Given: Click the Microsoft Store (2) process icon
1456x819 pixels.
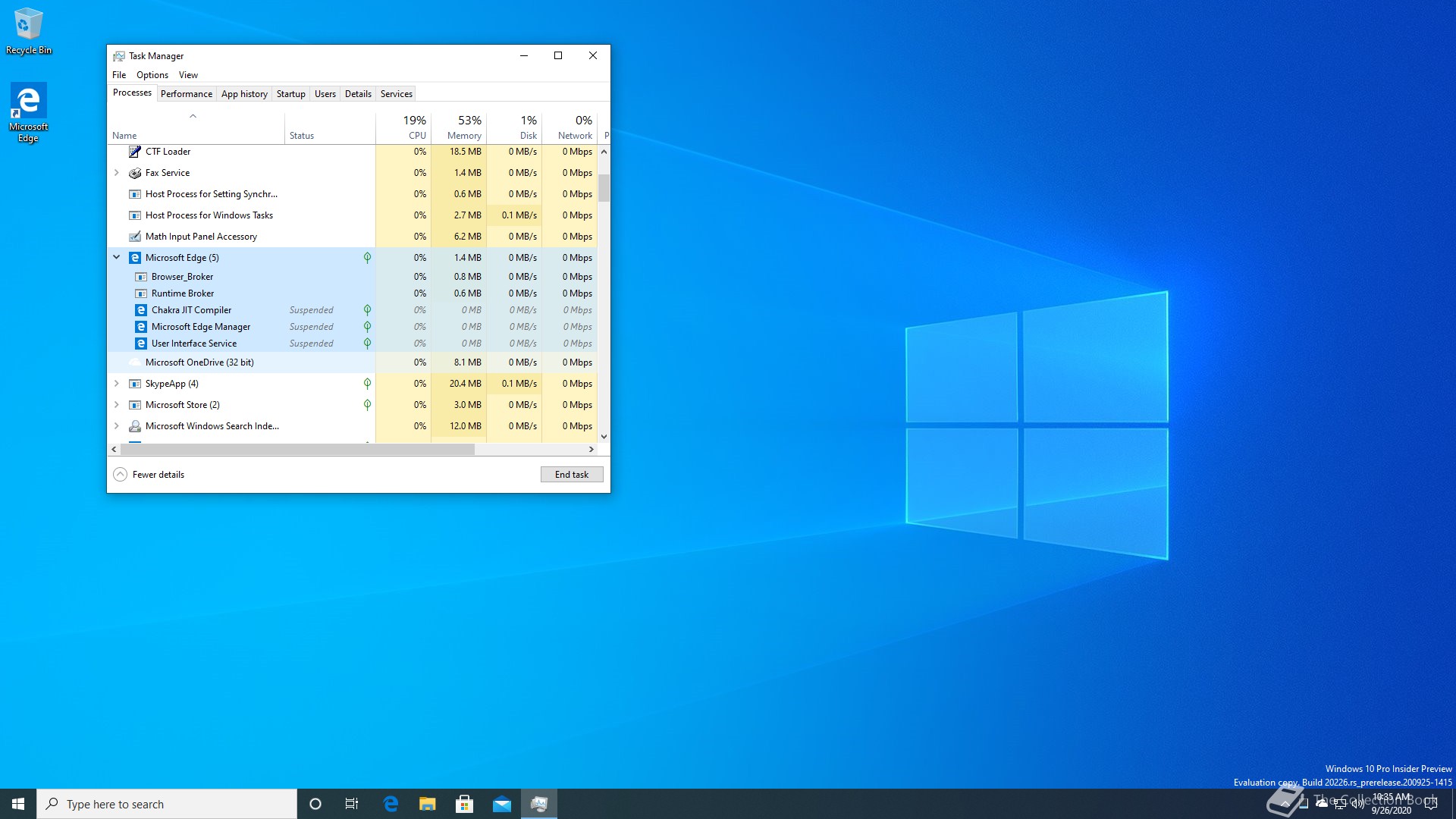Looking at the screenshot, I should [135, 405].
